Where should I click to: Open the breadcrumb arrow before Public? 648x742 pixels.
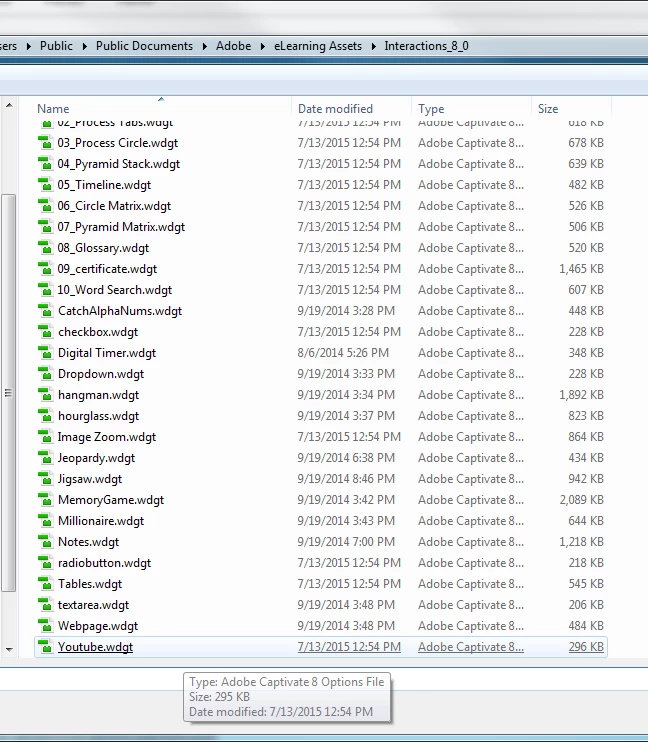click(29, 46)
